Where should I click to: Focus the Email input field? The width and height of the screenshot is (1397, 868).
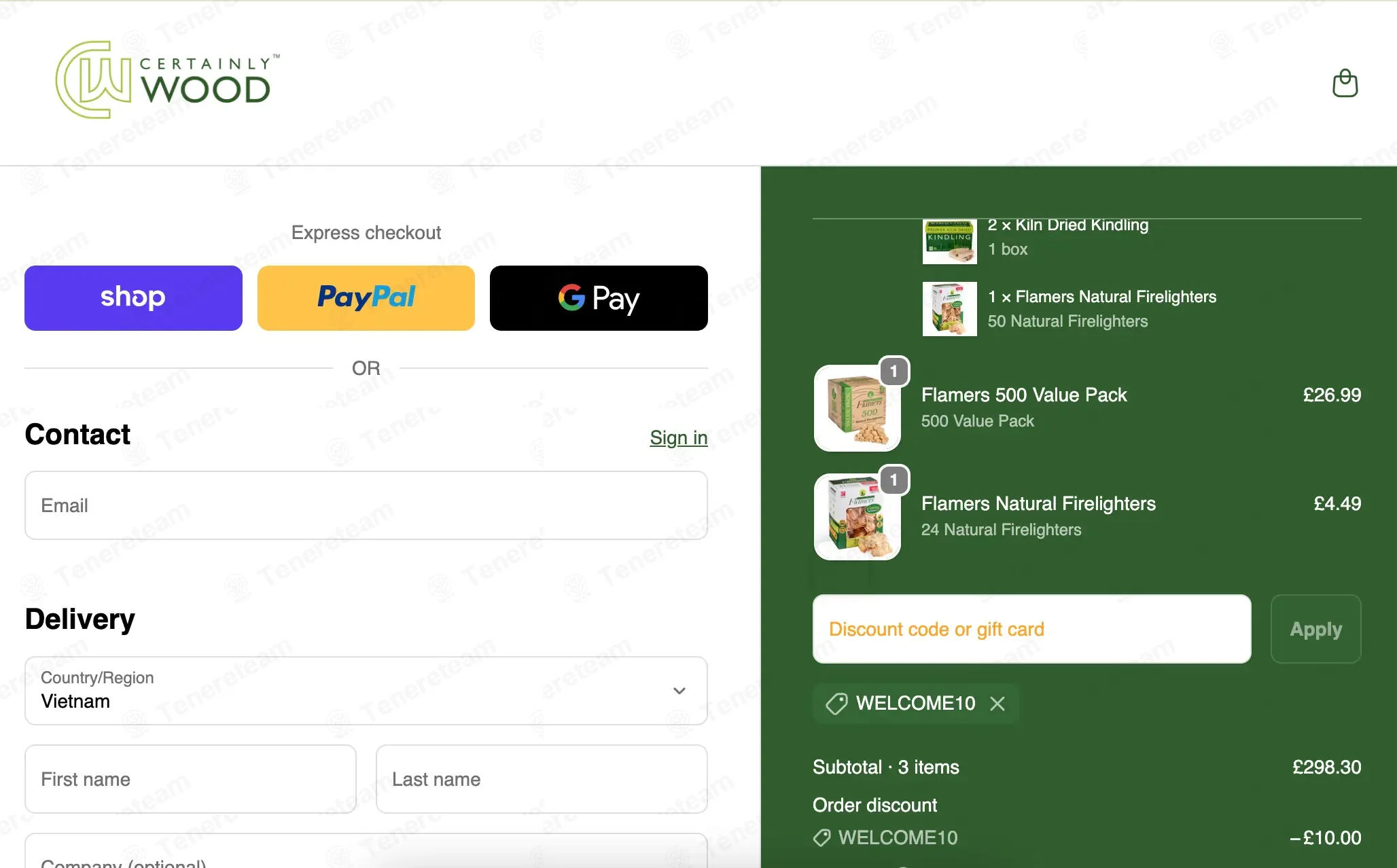(x=366, y=505)
